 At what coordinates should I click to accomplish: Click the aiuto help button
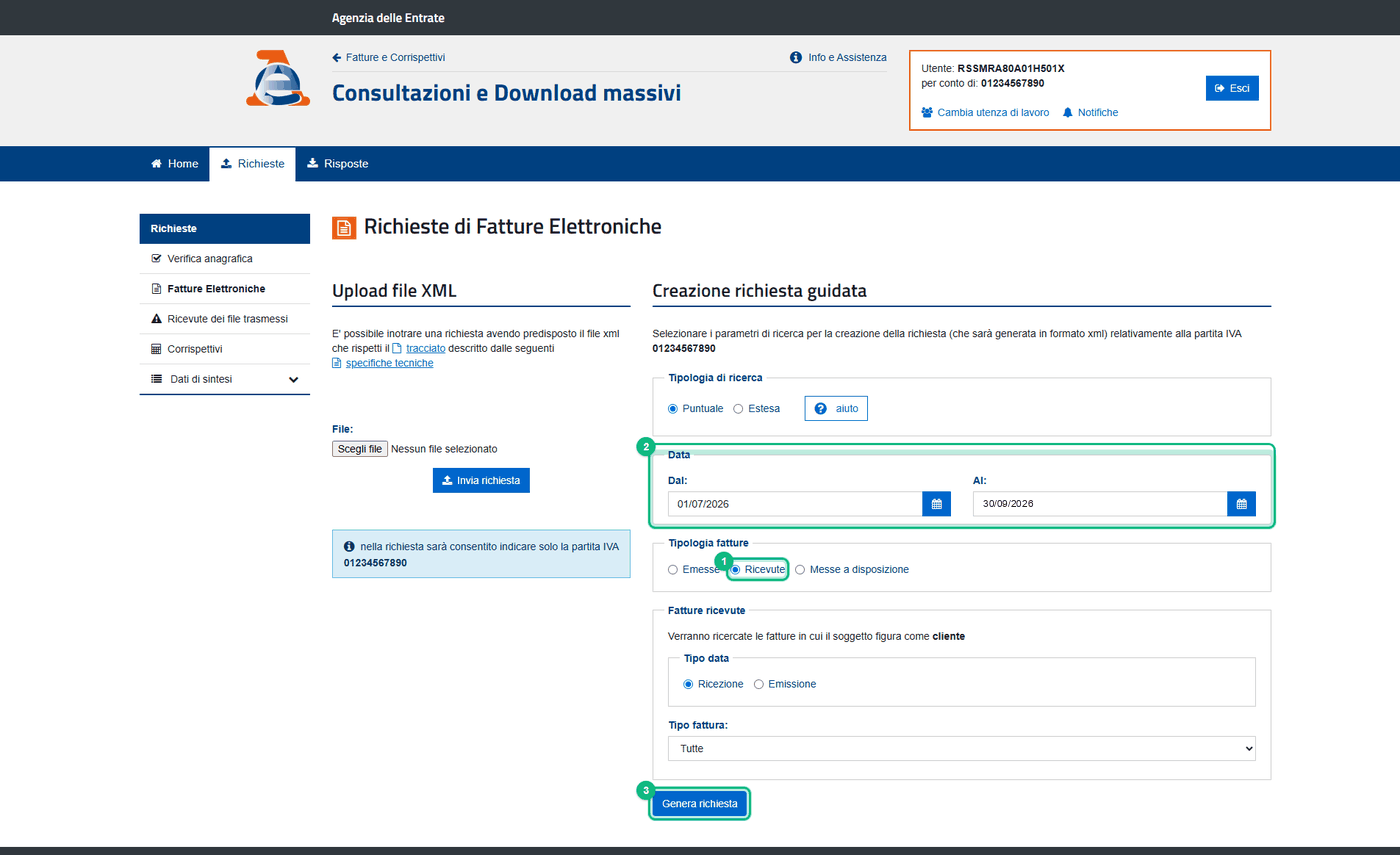click(836, 409)
